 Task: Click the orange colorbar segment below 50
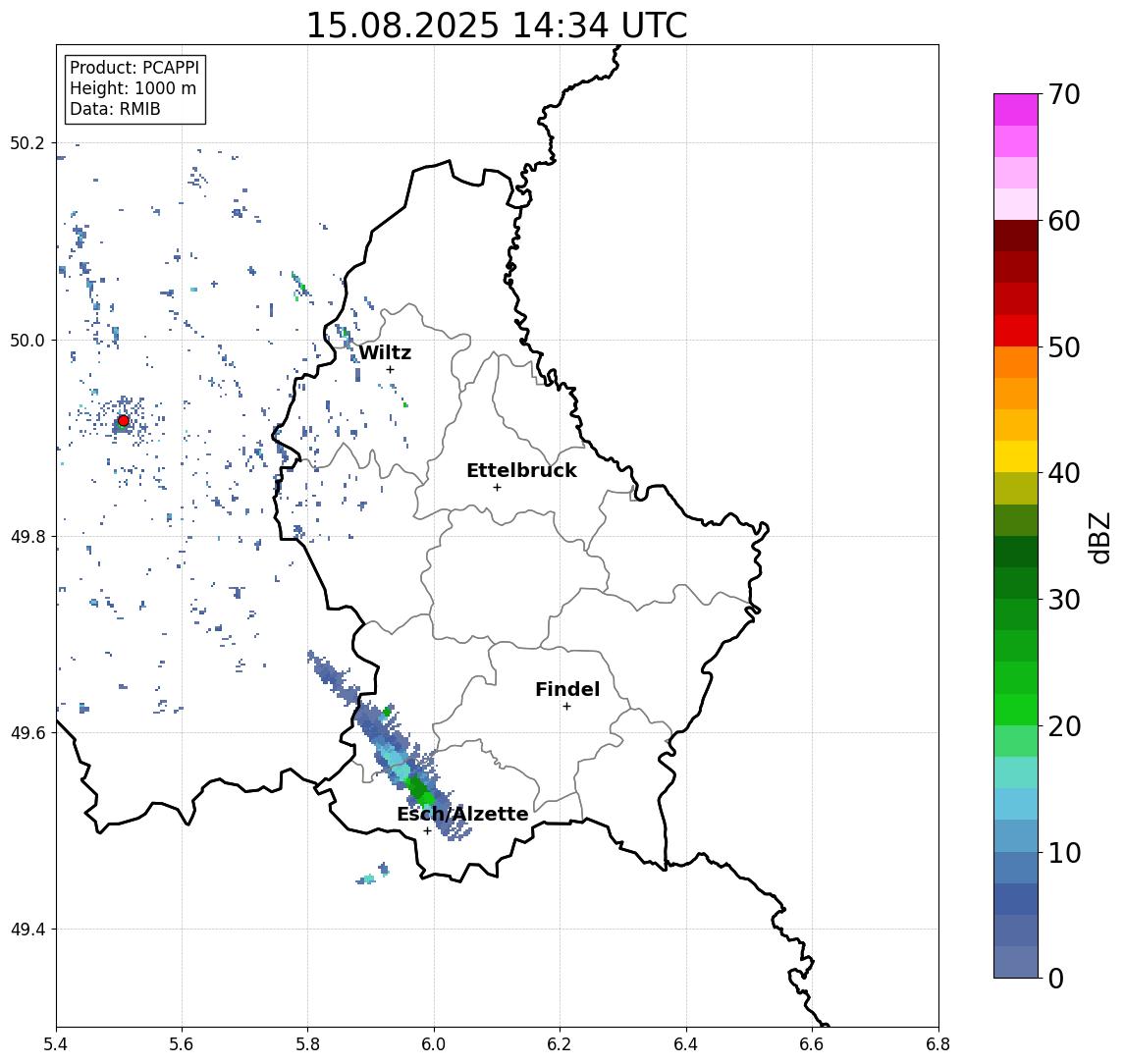coord(1016,362)
